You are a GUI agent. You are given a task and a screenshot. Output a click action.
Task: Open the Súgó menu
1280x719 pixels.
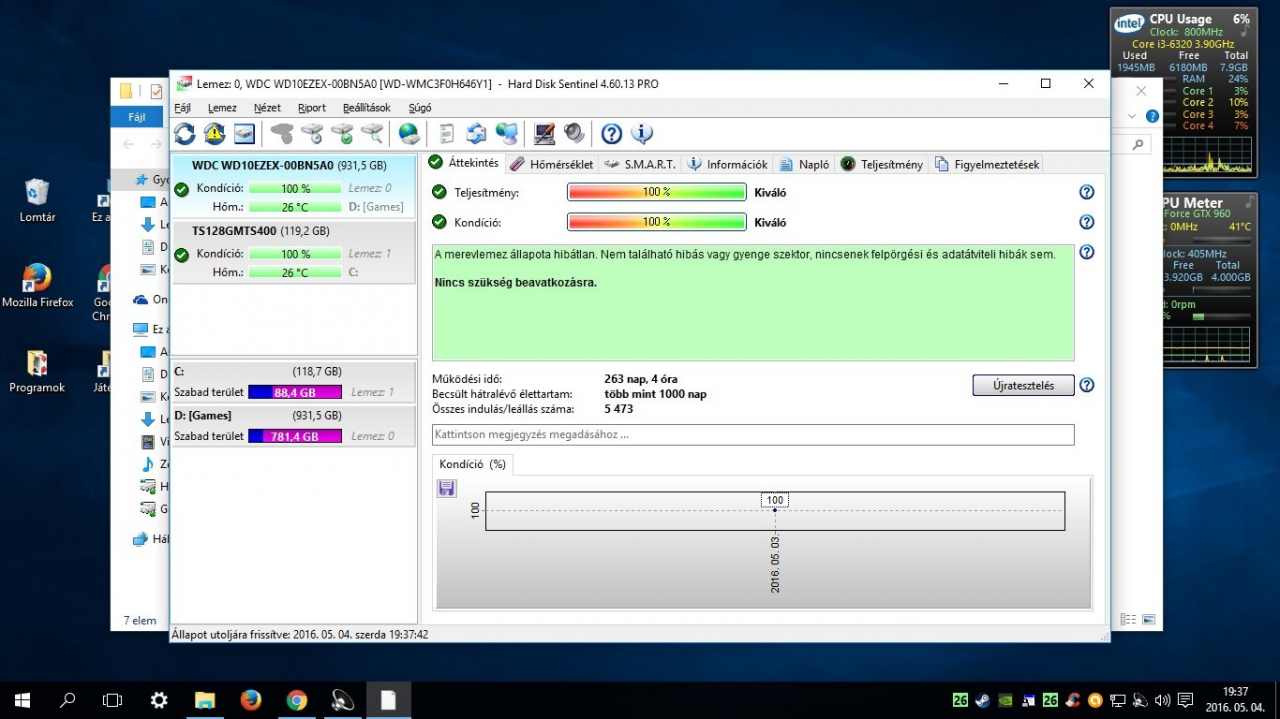coord(420,108)
